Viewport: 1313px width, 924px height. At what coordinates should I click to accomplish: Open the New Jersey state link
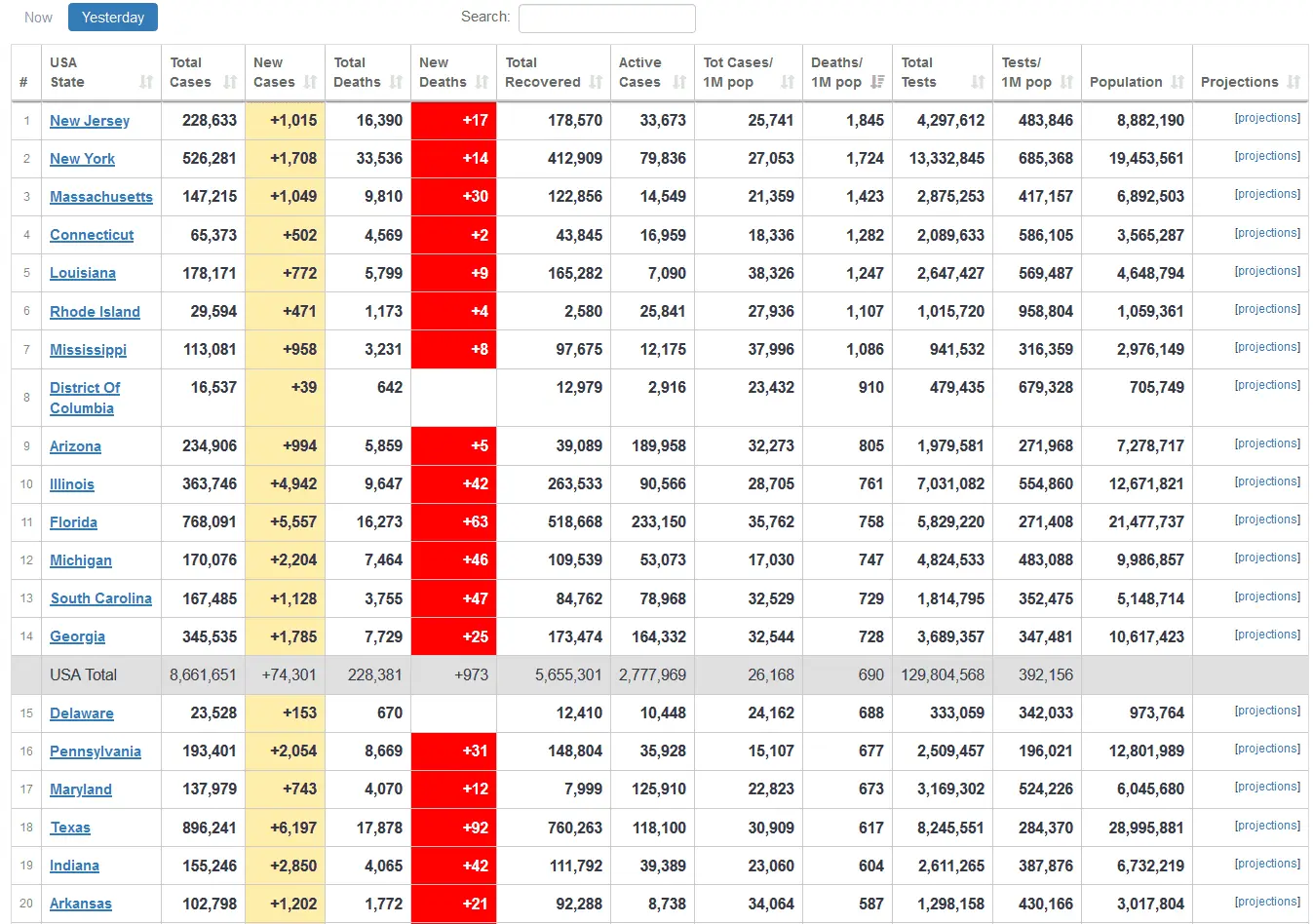coord(90,121)
